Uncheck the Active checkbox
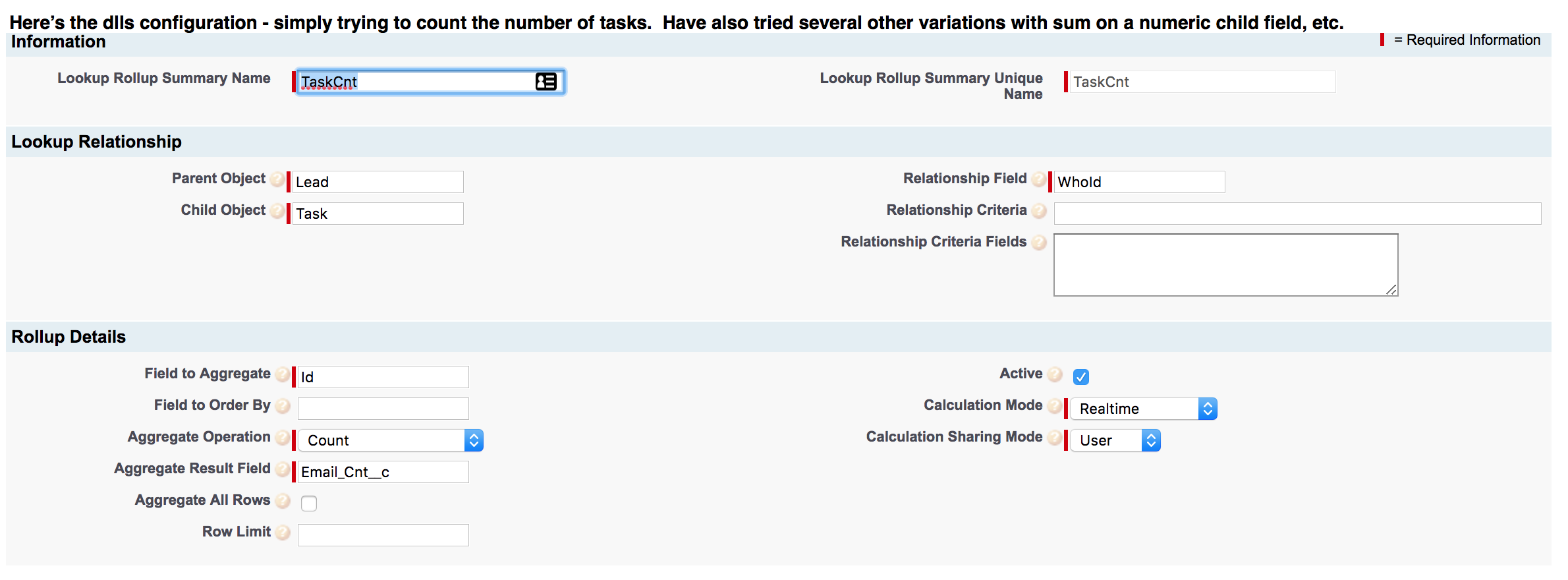 pos(1081,377)
